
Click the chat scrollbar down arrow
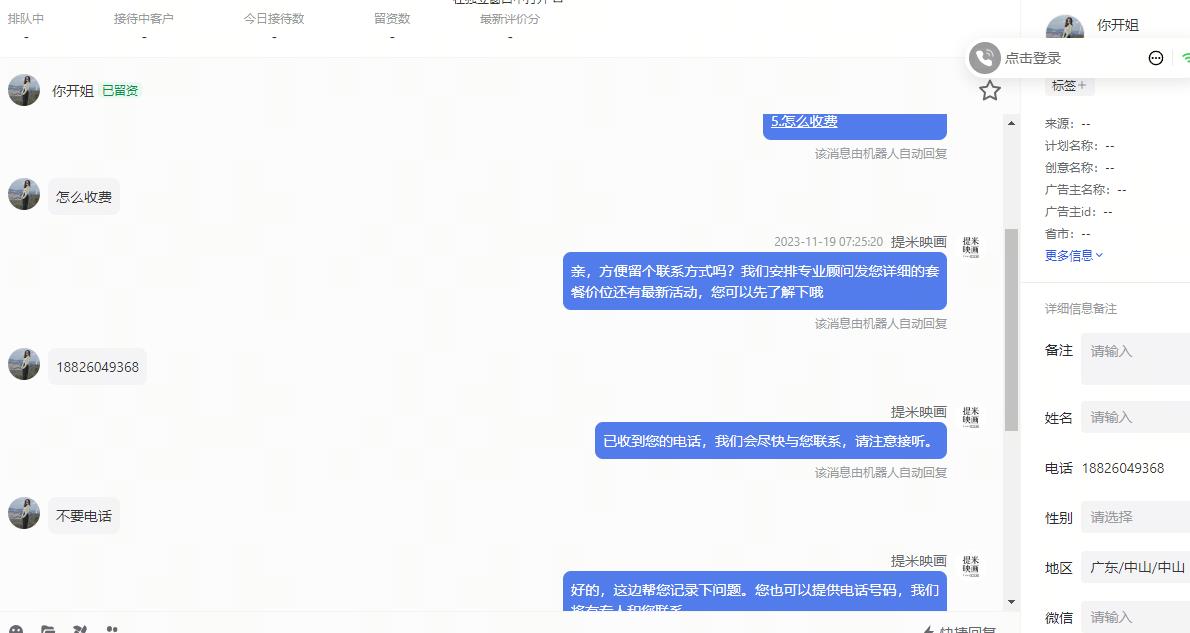(x=1011, y=602)
